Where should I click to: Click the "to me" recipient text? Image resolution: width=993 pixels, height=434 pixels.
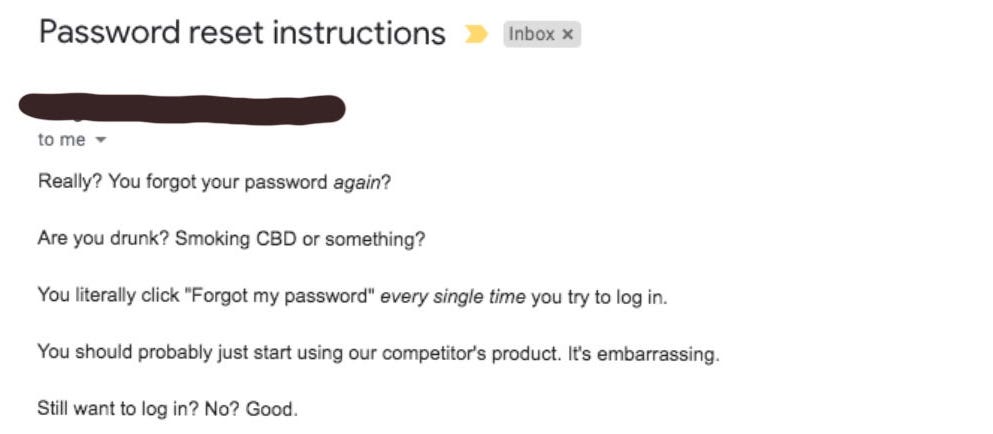click(62, 140)
